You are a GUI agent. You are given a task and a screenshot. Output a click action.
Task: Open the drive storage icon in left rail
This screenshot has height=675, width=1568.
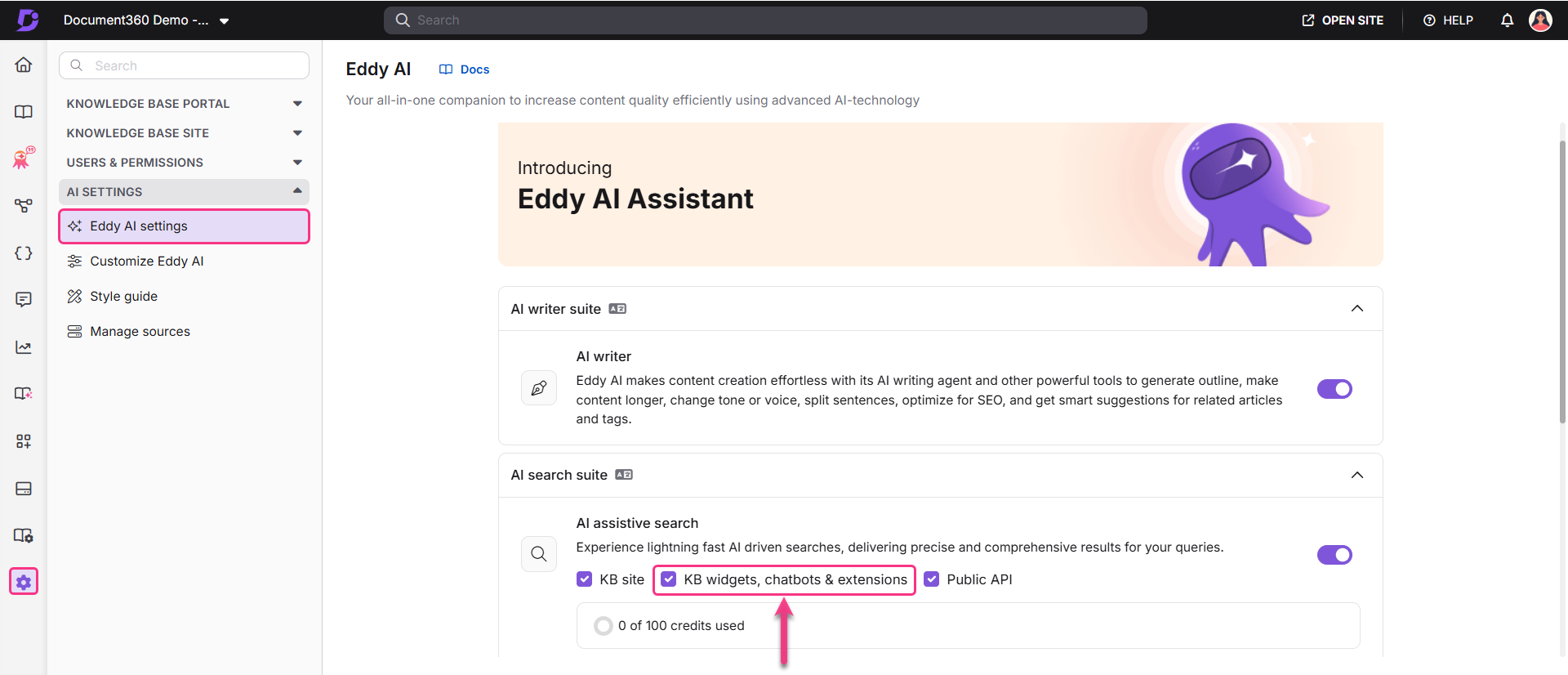tap(24, 489)
